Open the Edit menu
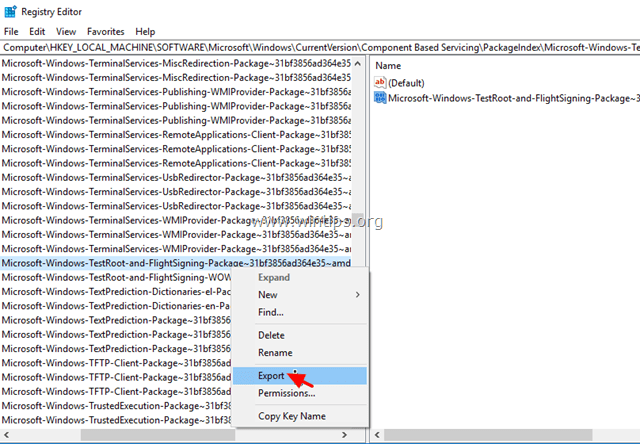Viewport: 640px width, 444px height. [37, 31]
